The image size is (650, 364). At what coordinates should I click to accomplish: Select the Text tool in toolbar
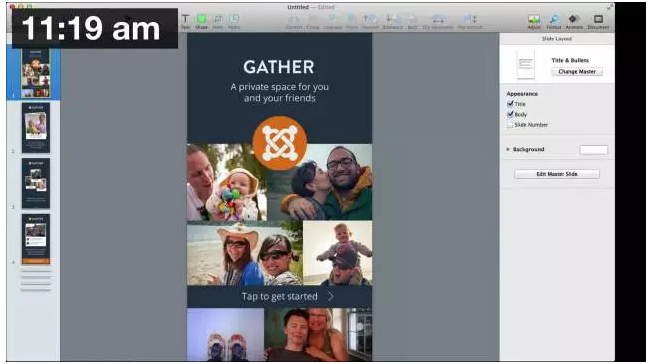pyautogui.click(x=185, y=21)
